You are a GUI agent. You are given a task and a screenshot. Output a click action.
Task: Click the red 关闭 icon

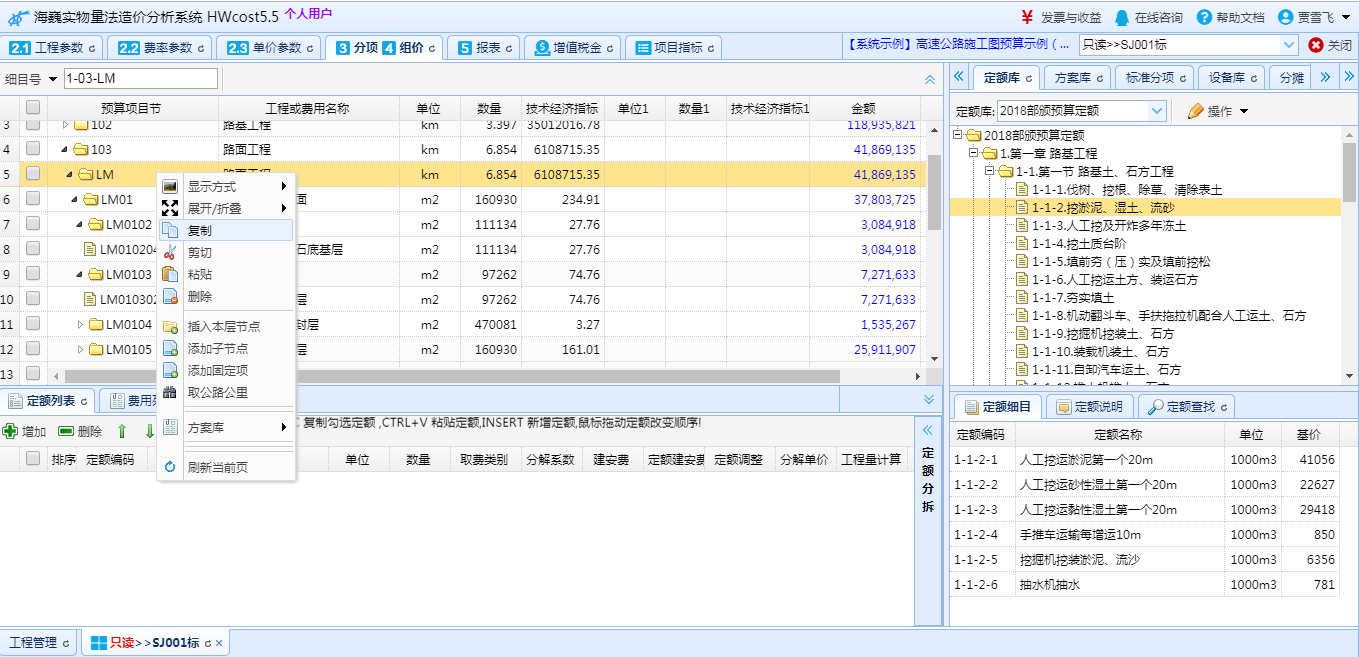tap(1316, 45)
